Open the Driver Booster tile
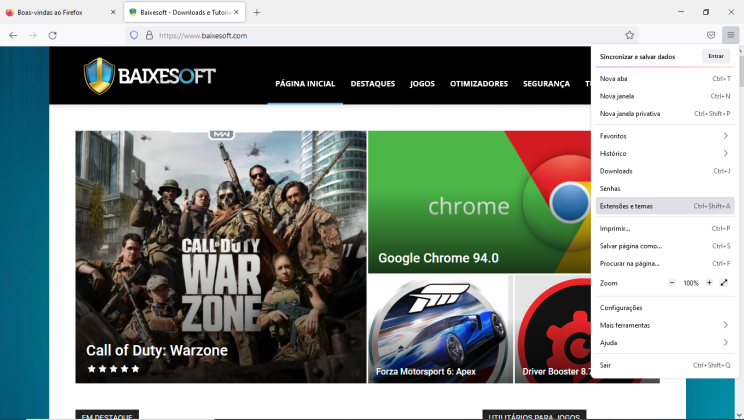744x420 pixels. pyautogui.click(x=553, y=329)
